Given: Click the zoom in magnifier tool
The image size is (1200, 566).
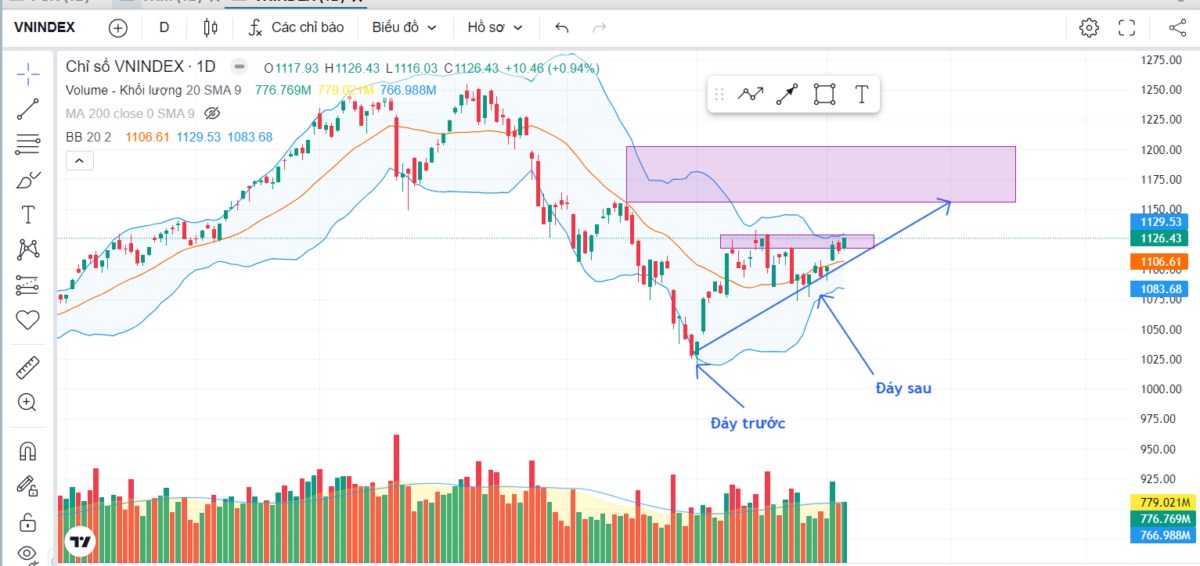Looking at the screenshot, I should click(27, 403).
